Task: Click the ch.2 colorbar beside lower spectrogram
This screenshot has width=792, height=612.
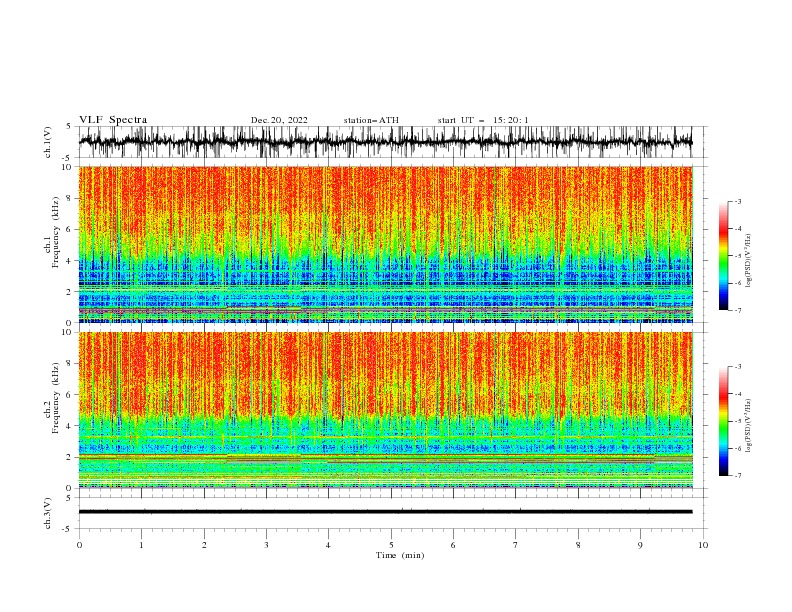Action: coord(723,421)
